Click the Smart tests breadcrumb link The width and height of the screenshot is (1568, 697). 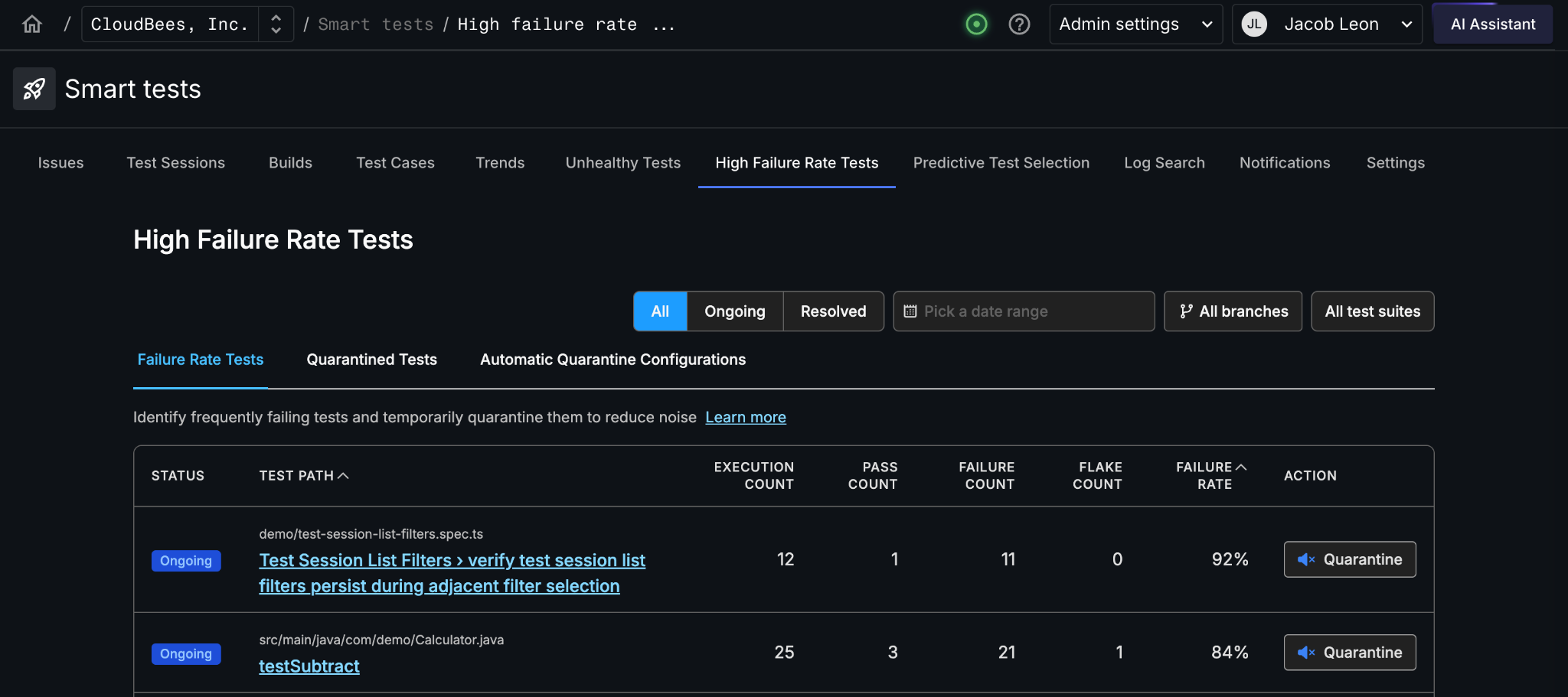tap(376, 24)
